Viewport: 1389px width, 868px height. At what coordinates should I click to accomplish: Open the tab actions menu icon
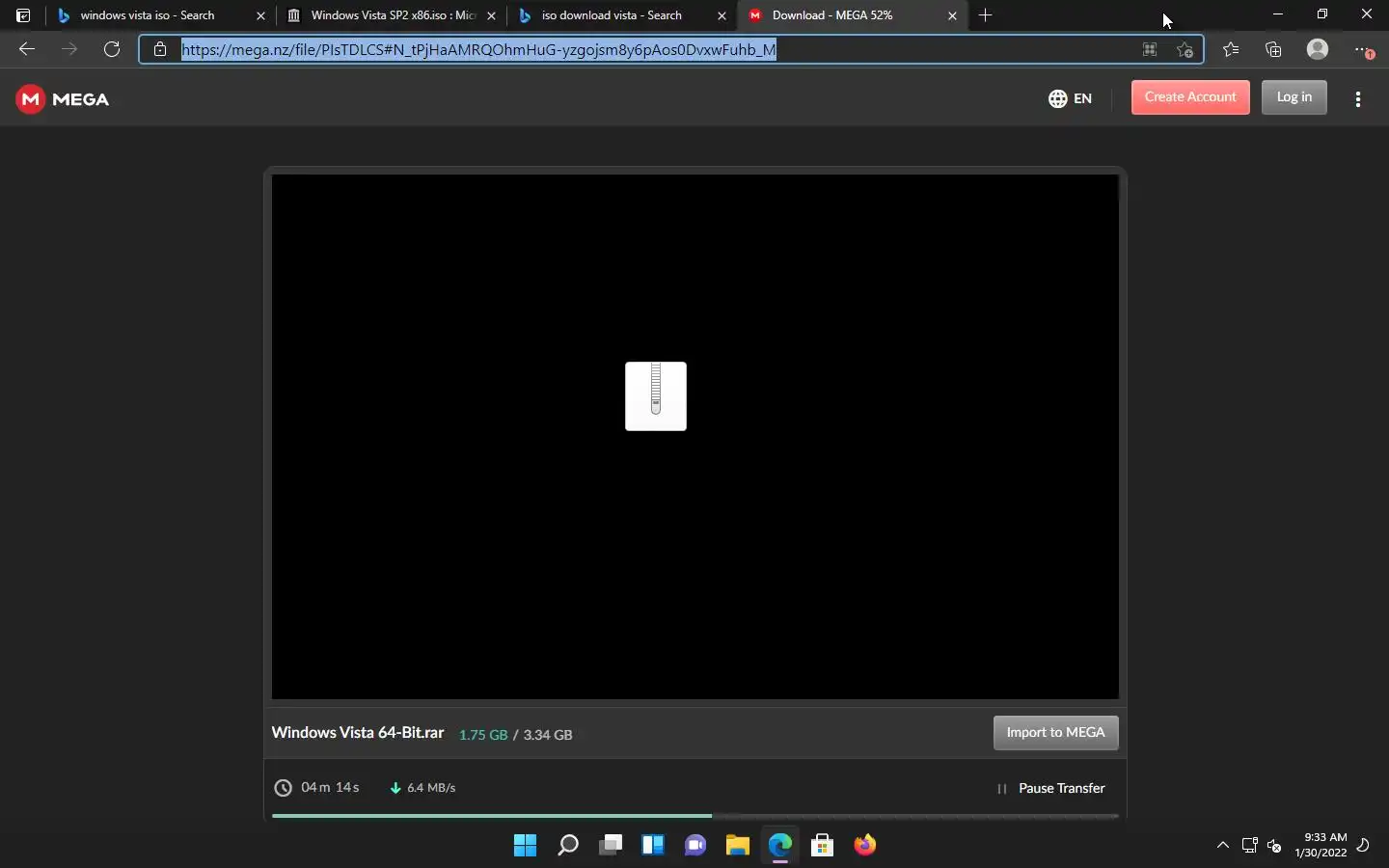click(x=23, y=15)
